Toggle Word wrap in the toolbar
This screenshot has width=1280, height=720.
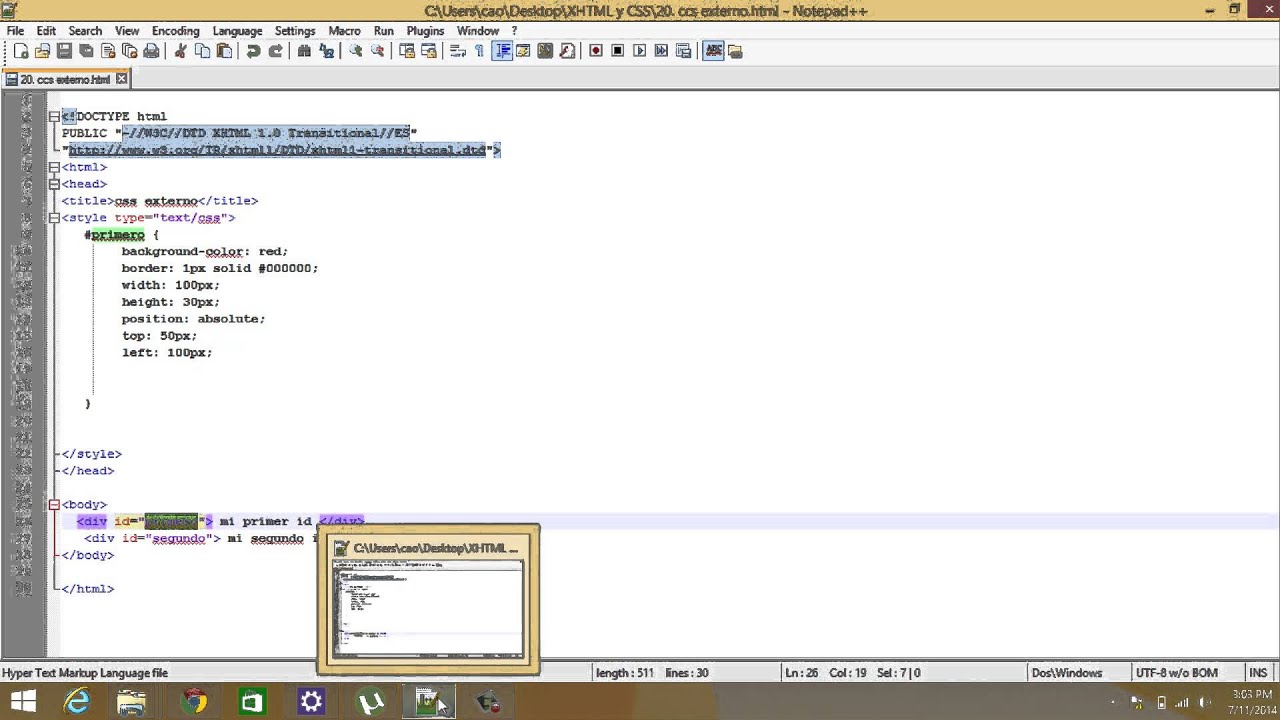tap(457, 51)
